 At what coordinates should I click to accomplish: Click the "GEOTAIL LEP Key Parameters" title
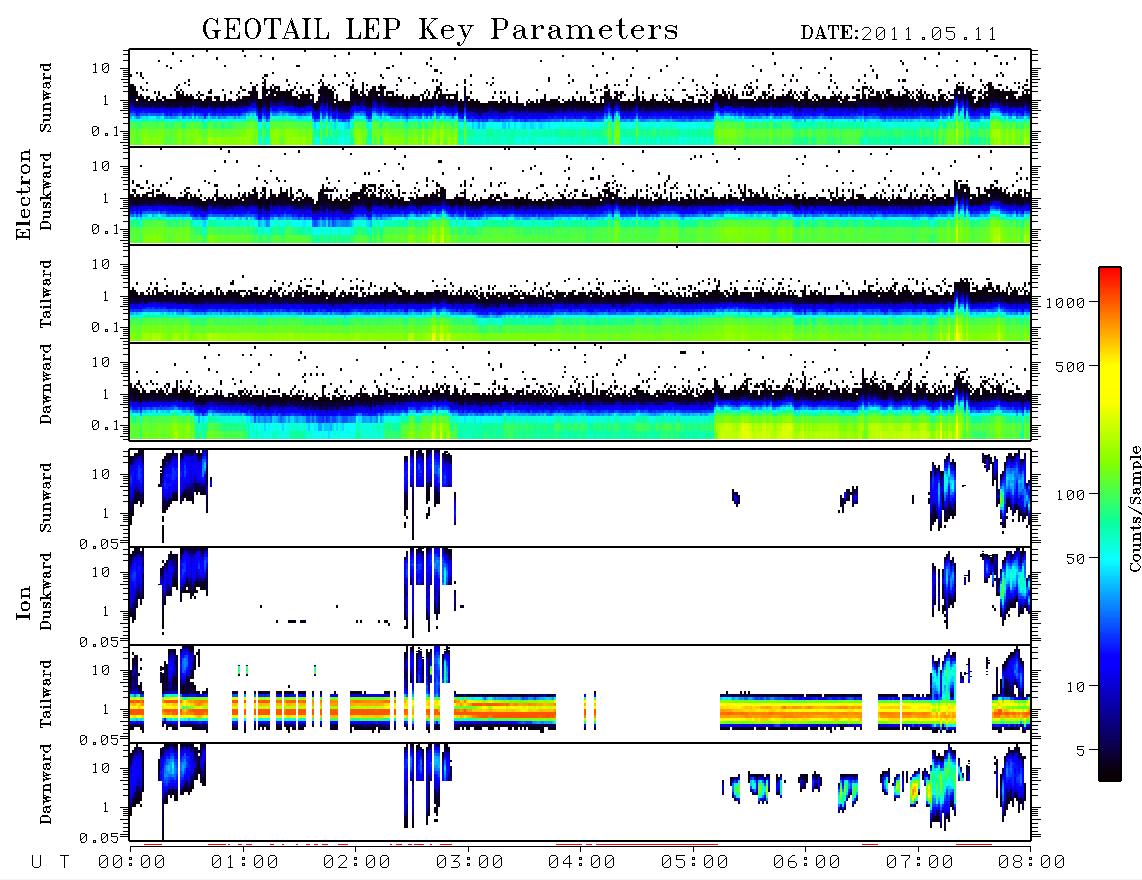[440, 30]
